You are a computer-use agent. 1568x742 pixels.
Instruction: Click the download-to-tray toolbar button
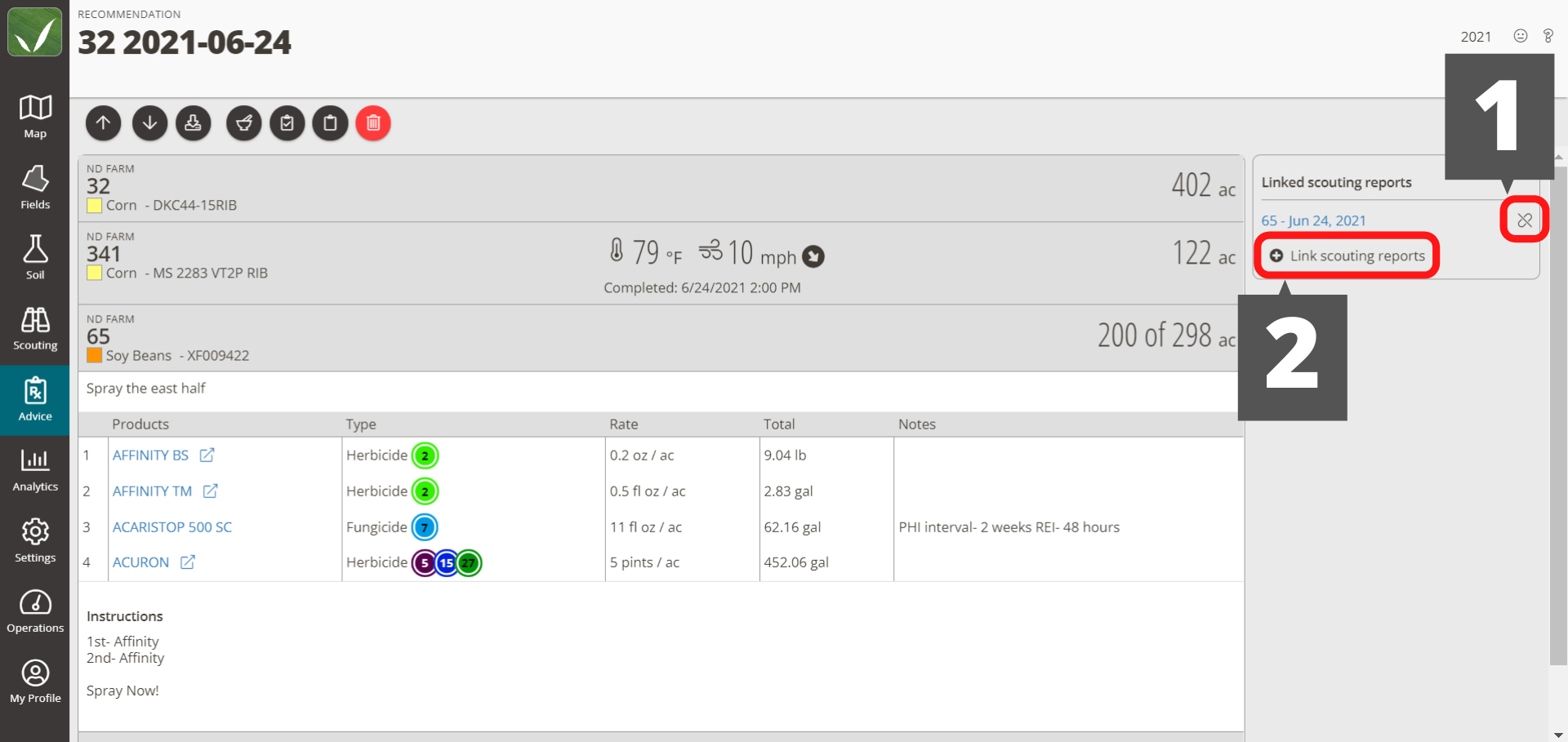(x=193, y=123)
